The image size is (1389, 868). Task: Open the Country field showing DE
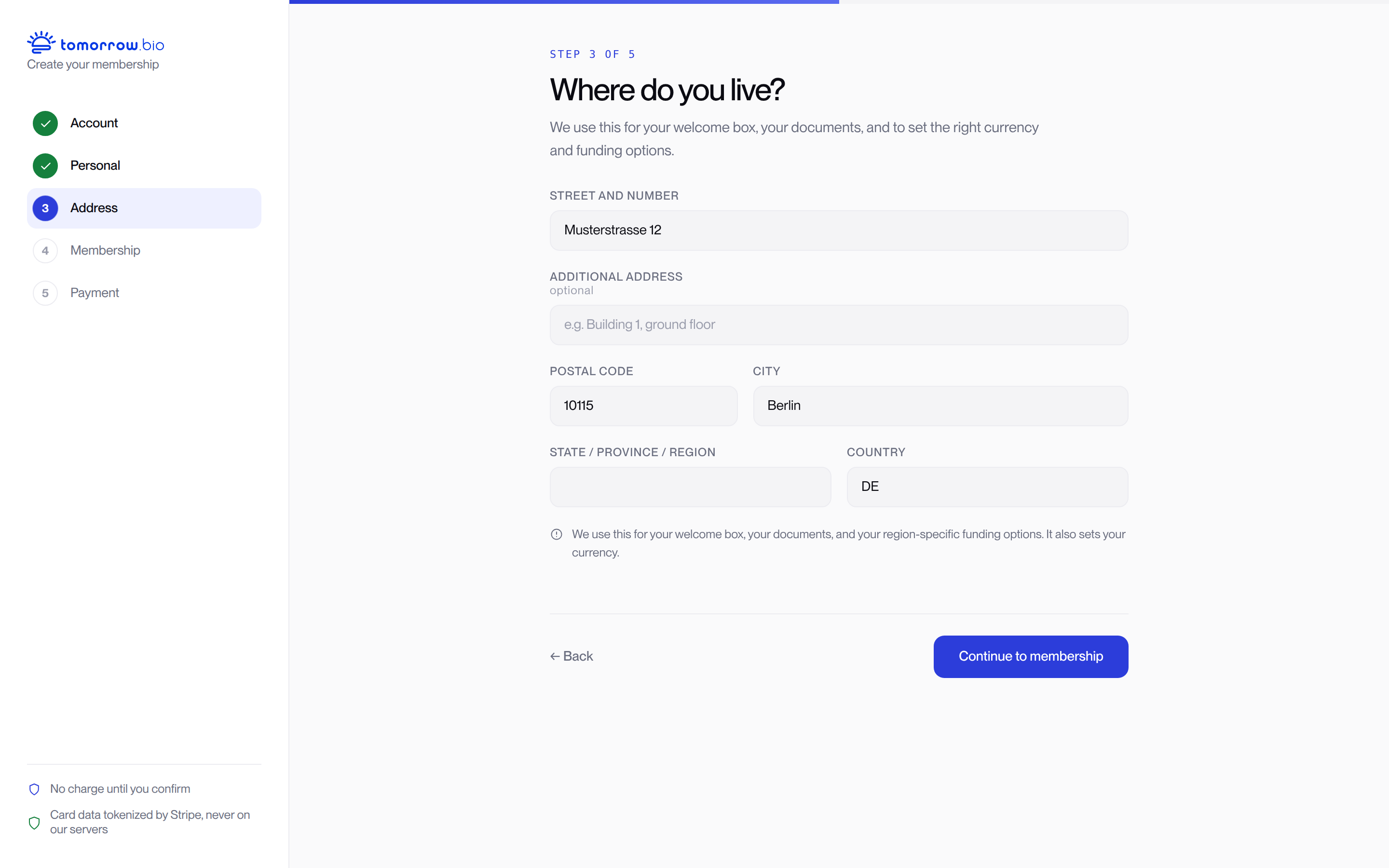[x=987, y=487]
